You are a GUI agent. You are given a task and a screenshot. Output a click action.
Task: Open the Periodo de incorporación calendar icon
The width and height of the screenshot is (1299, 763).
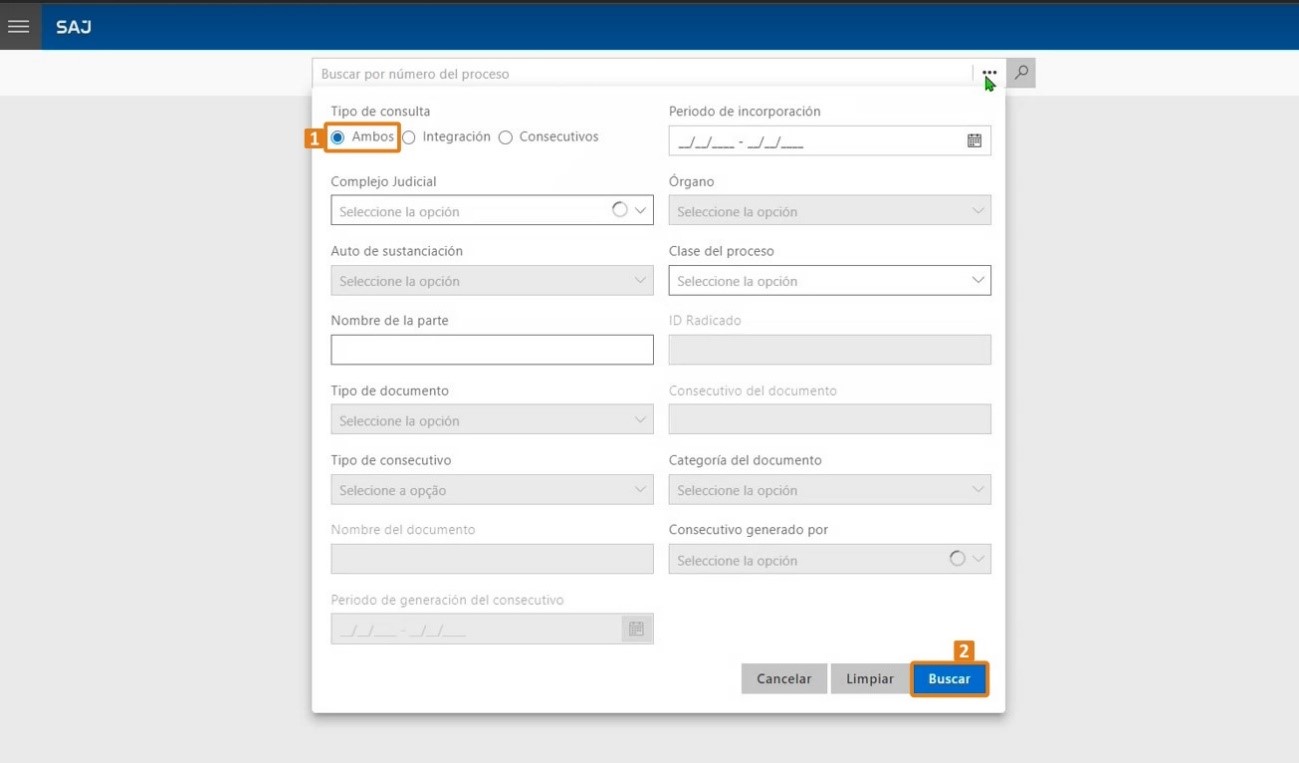974,141
